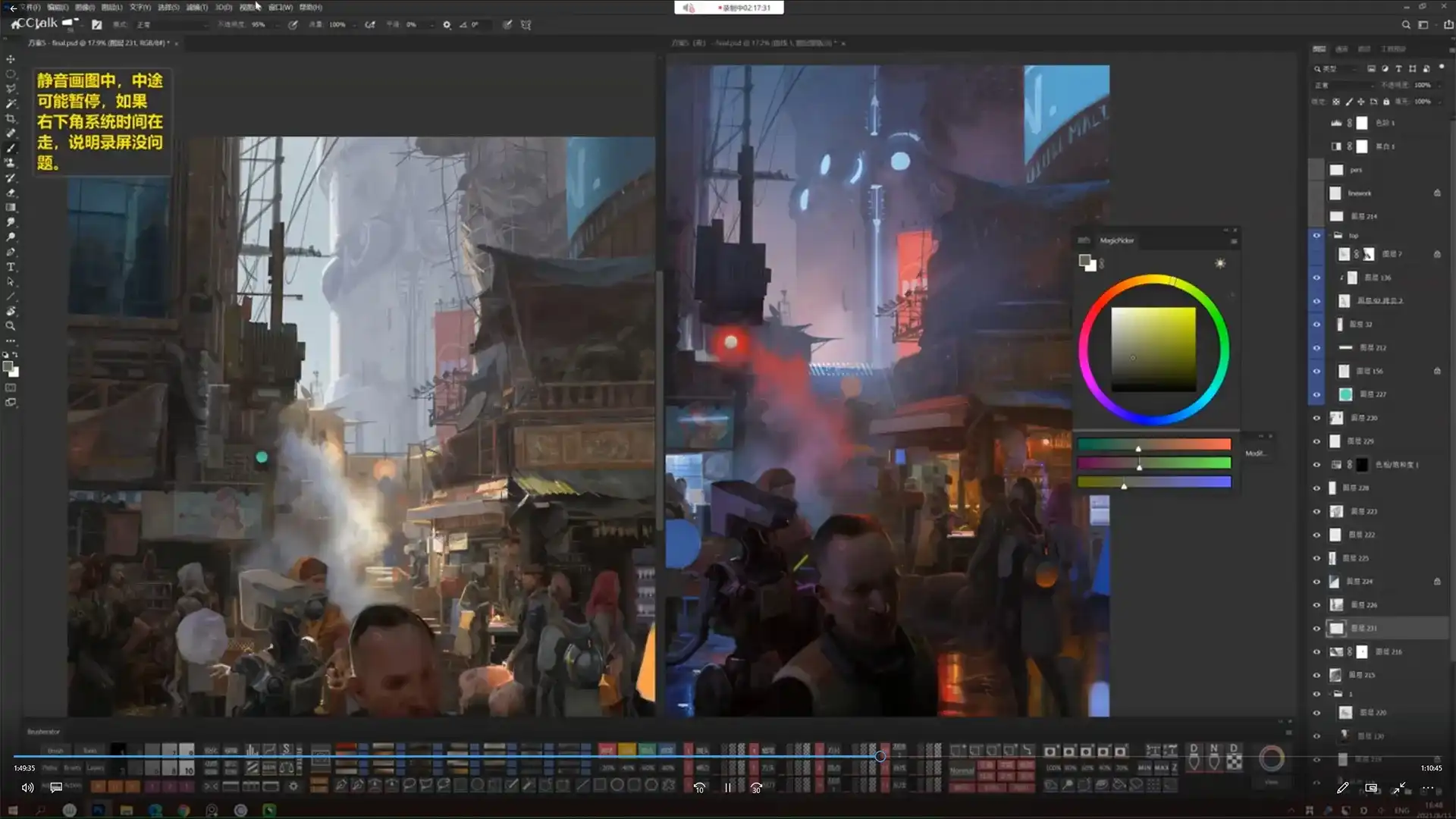Screen dimensions: 1456x819
Task: Toggle video volume speaker icon
Action: tap(27, 788)
